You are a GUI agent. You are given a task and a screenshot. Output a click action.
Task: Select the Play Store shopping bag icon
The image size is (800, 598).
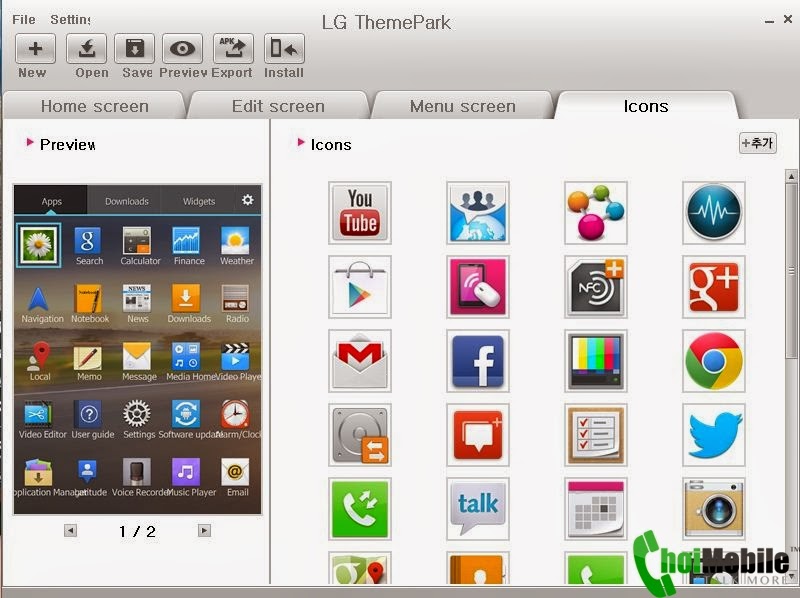(360, 287)
